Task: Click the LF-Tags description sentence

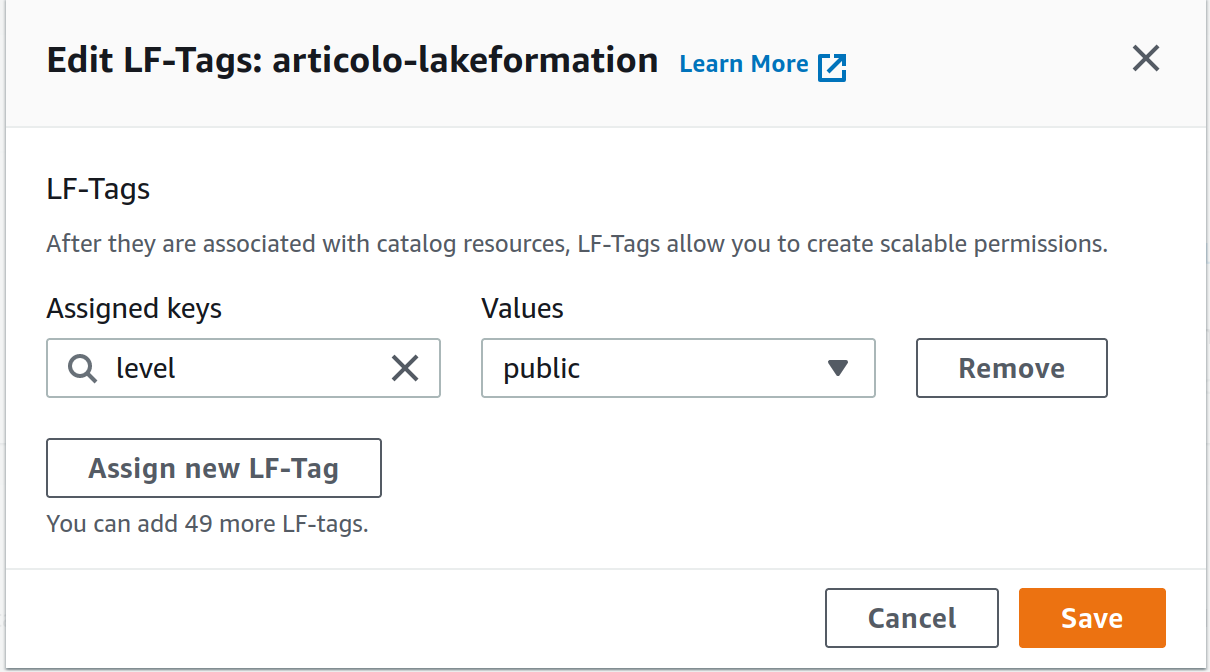Action: point(577,244)
